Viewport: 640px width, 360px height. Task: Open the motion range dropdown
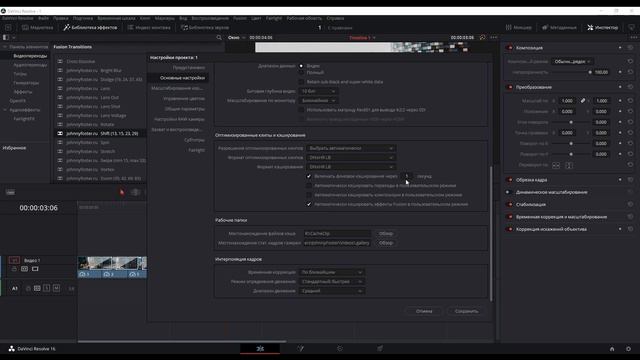tap(331, 291)
